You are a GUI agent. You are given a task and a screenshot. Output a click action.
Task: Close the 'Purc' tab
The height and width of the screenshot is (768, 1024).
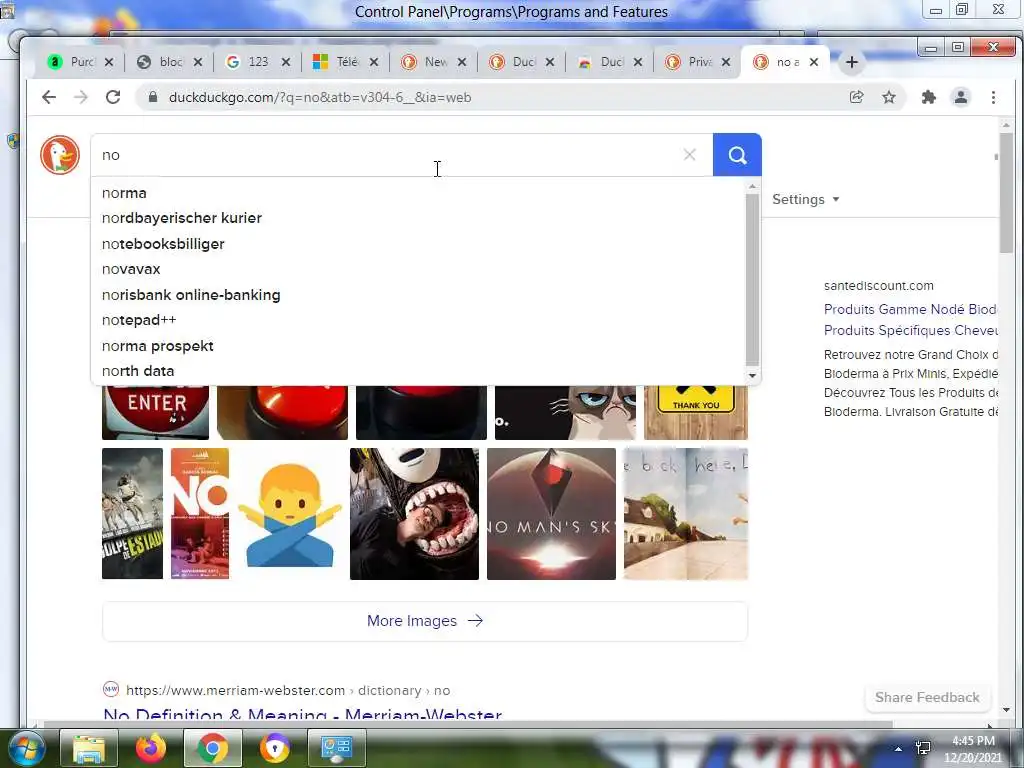(x=109, y=62)
